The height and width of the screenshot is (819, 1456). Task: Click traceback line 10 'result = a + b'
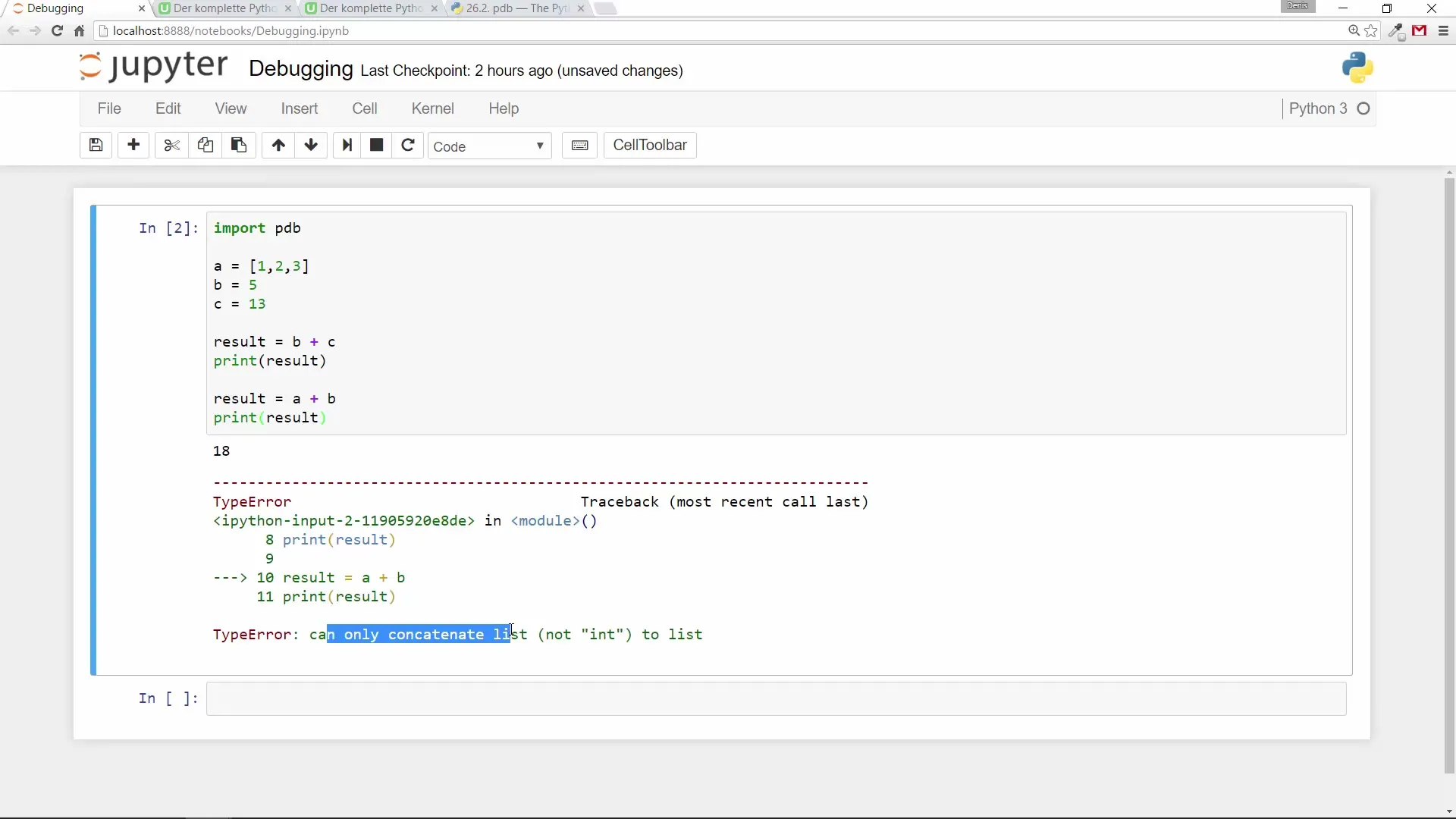coord(344,578)
